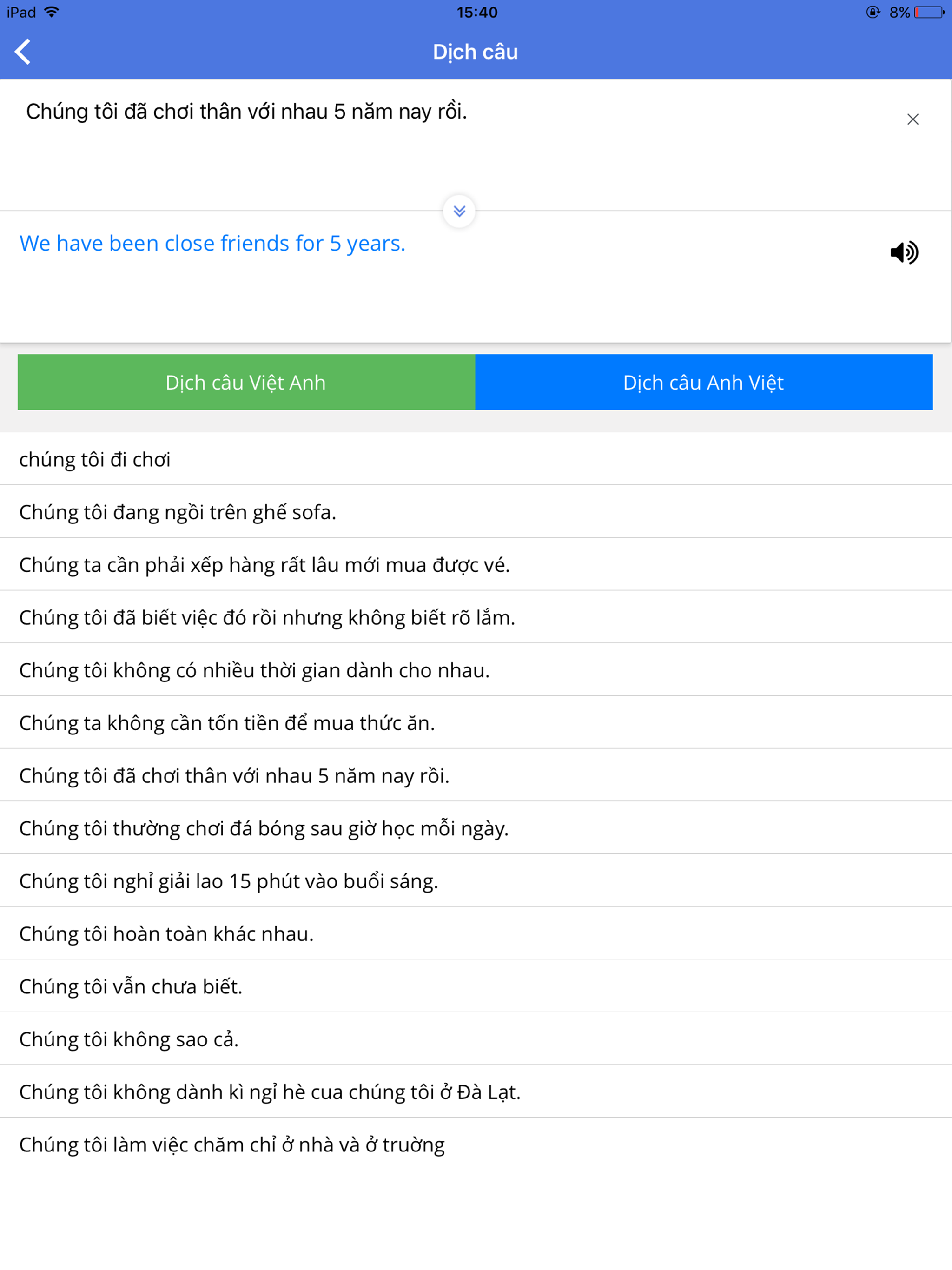Choose 'Chúng tôi làm việc chăm chỉ'
The image size is (952, 1270).
point(476,1144)
